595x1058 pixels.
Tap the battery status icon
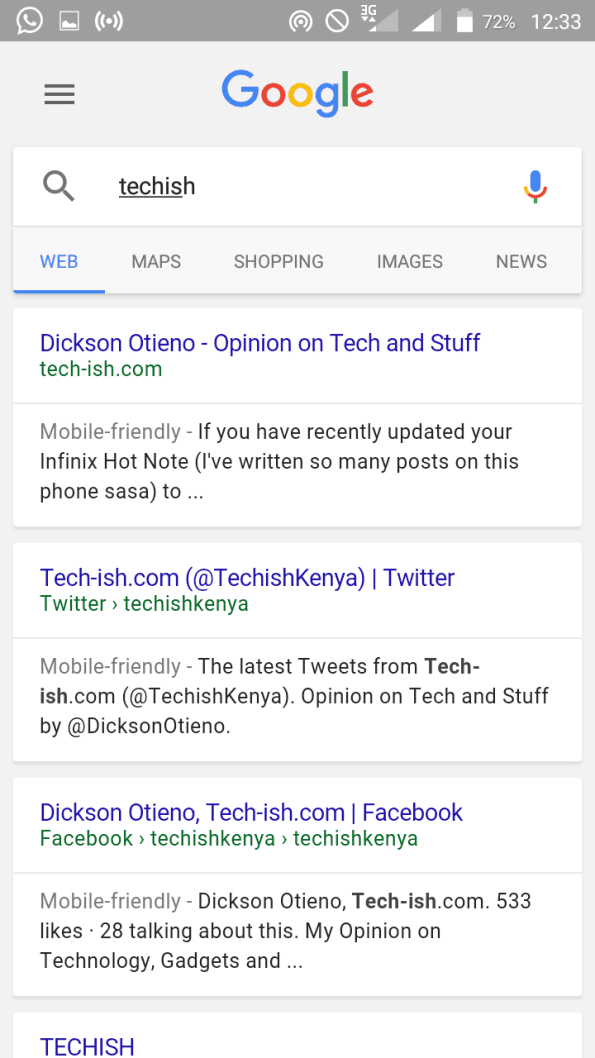464,21
